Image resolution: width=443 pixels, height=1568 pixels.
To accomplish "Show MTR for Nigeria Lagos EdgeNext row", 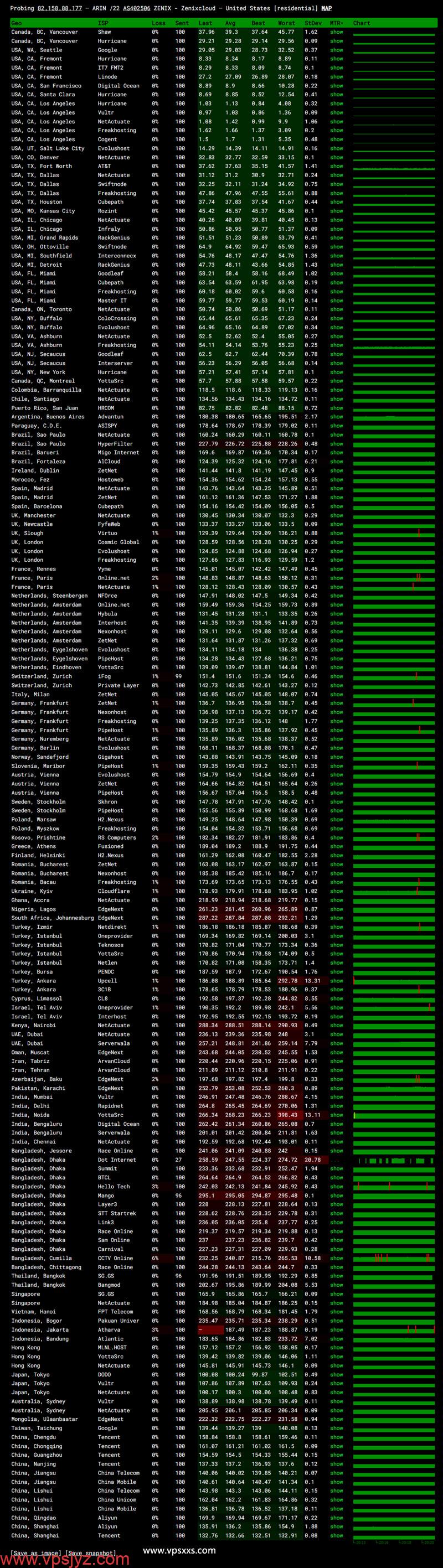I will coord(336,909).
